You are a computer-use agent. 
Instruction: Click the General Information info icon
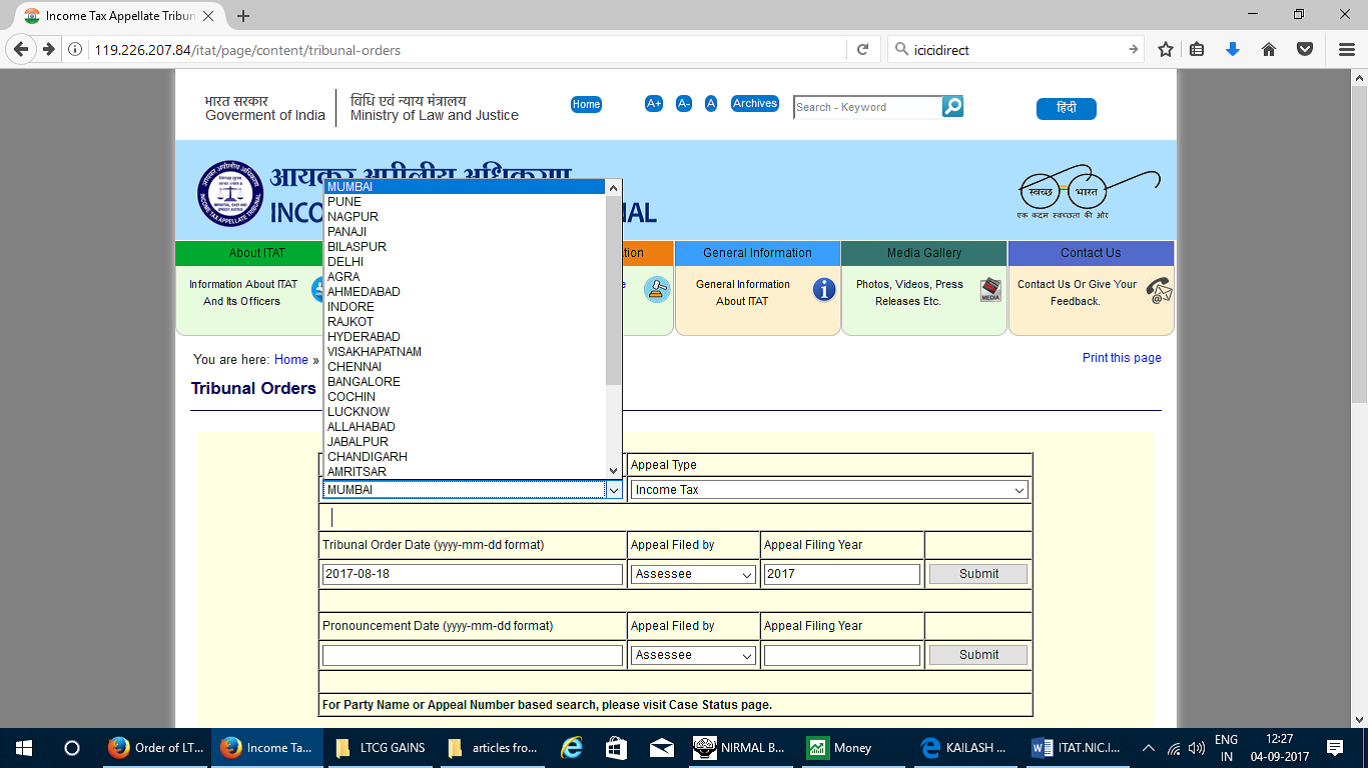(x=824, y=290)
